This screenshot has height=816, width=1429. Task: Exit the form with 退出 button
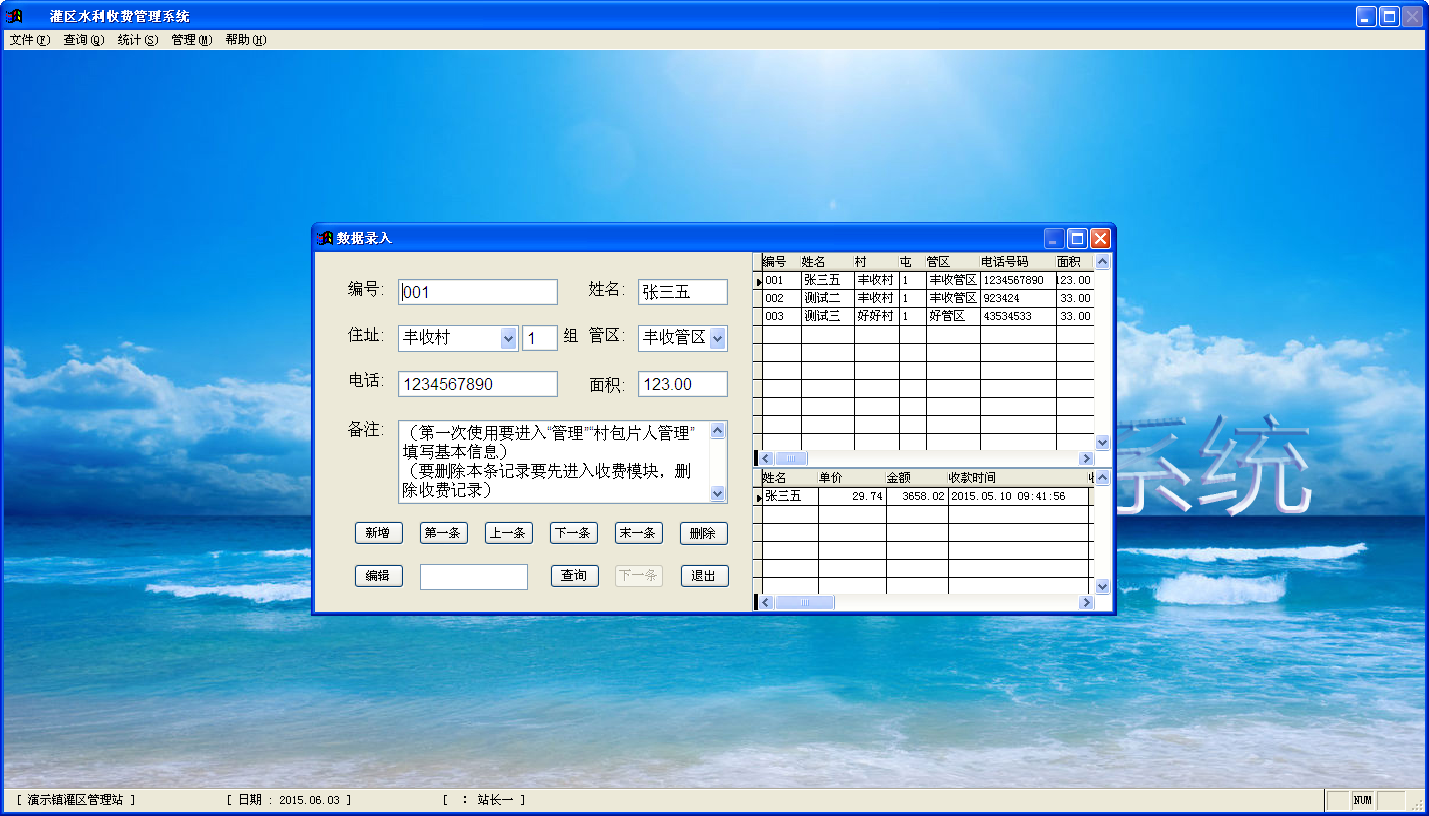[704, 576]
